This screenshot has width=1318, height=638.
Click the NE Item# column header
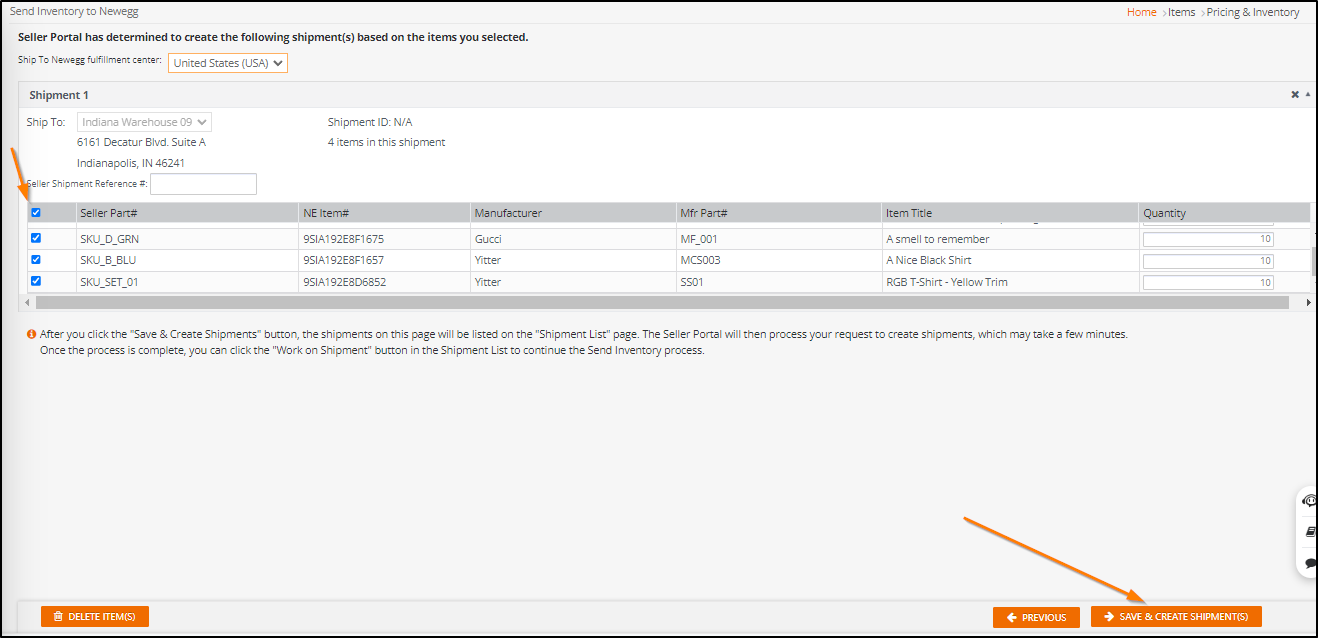coord(384,213)
